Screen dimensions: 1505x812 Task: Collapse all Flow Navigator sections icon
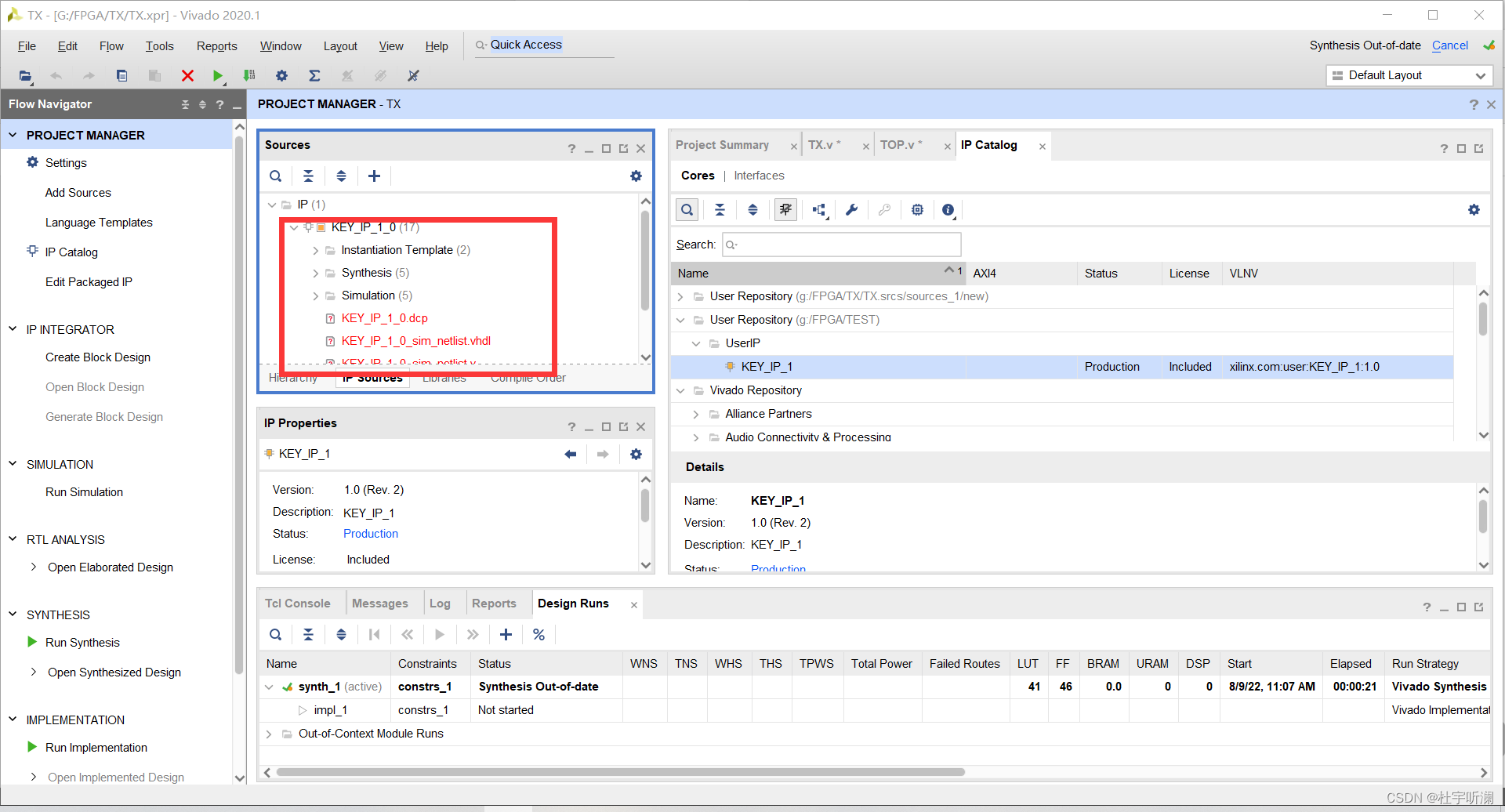coord(185,104)
